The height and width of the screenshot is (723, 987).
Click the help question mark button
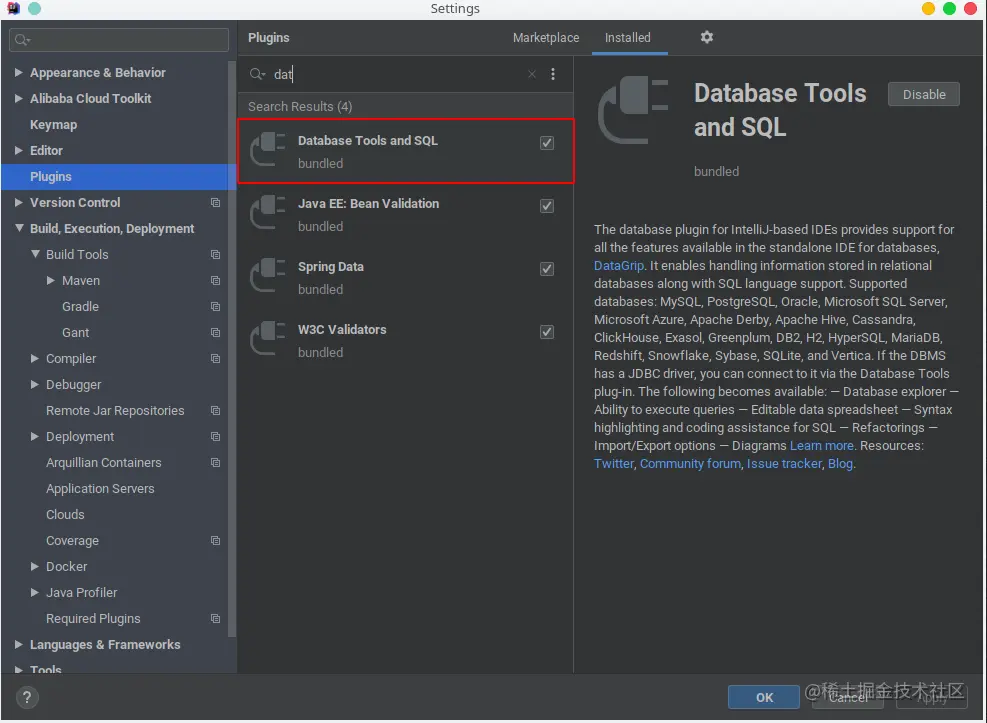point(26,697)
